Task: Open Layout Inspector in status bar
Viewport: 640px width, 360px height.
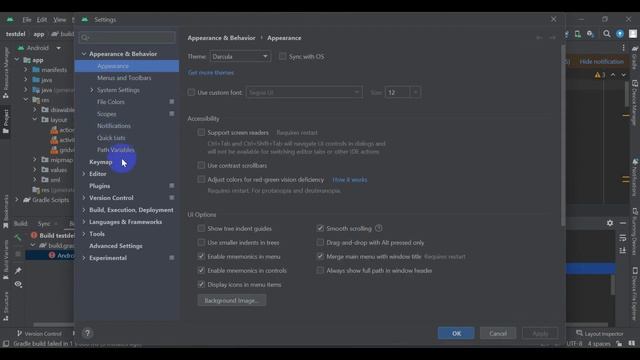Action: point(600,333)
